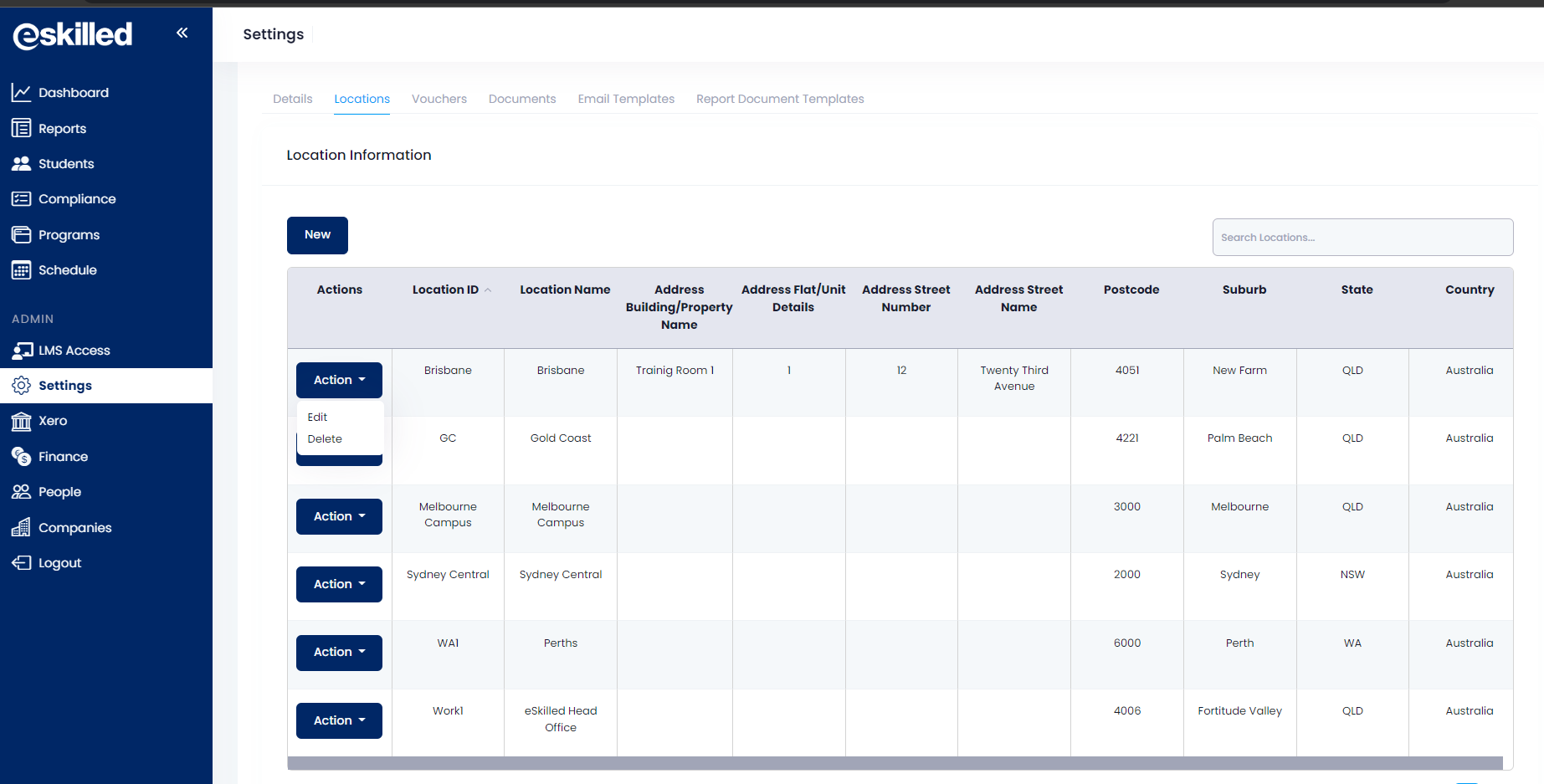Sort by Location ID column header
Screen dimensions: 1544x784
tap(445, 290)
